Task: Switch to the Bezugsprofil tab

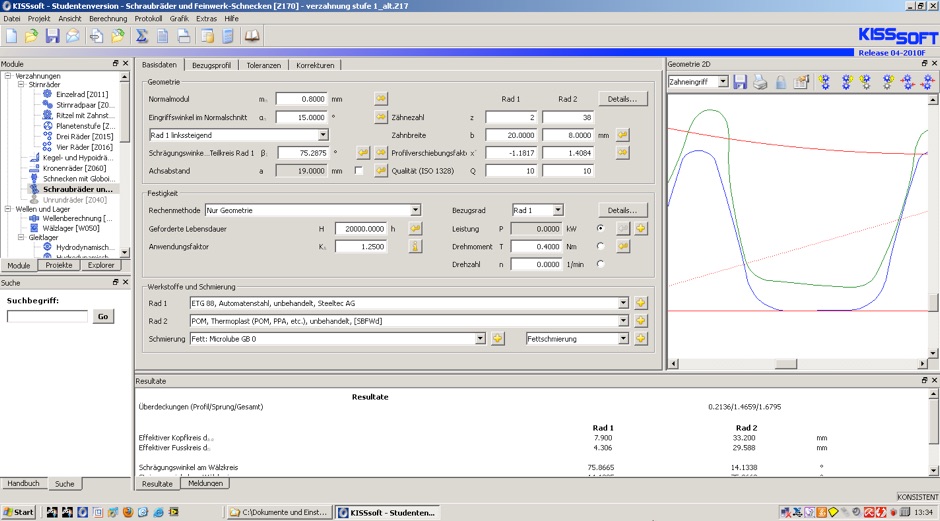Action: [x=211, y=65]
